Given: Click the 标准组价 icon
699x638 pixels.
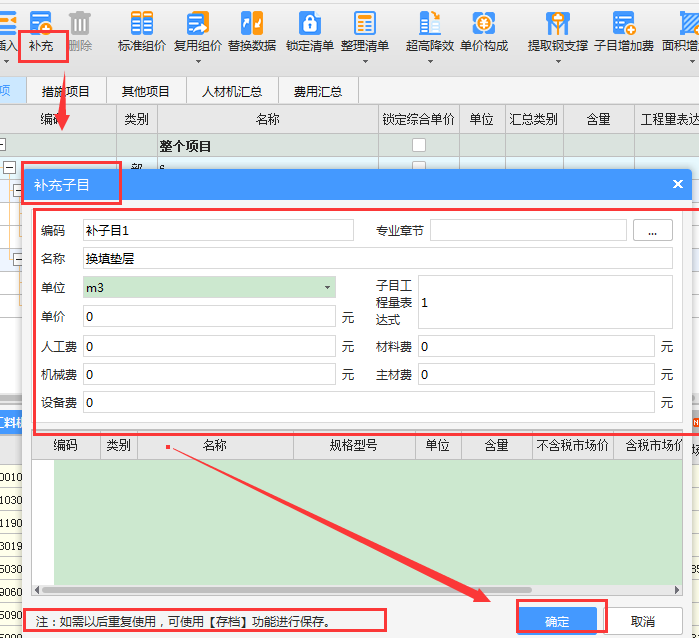Looking at the screenshot, I should click(x=142, y=24).
